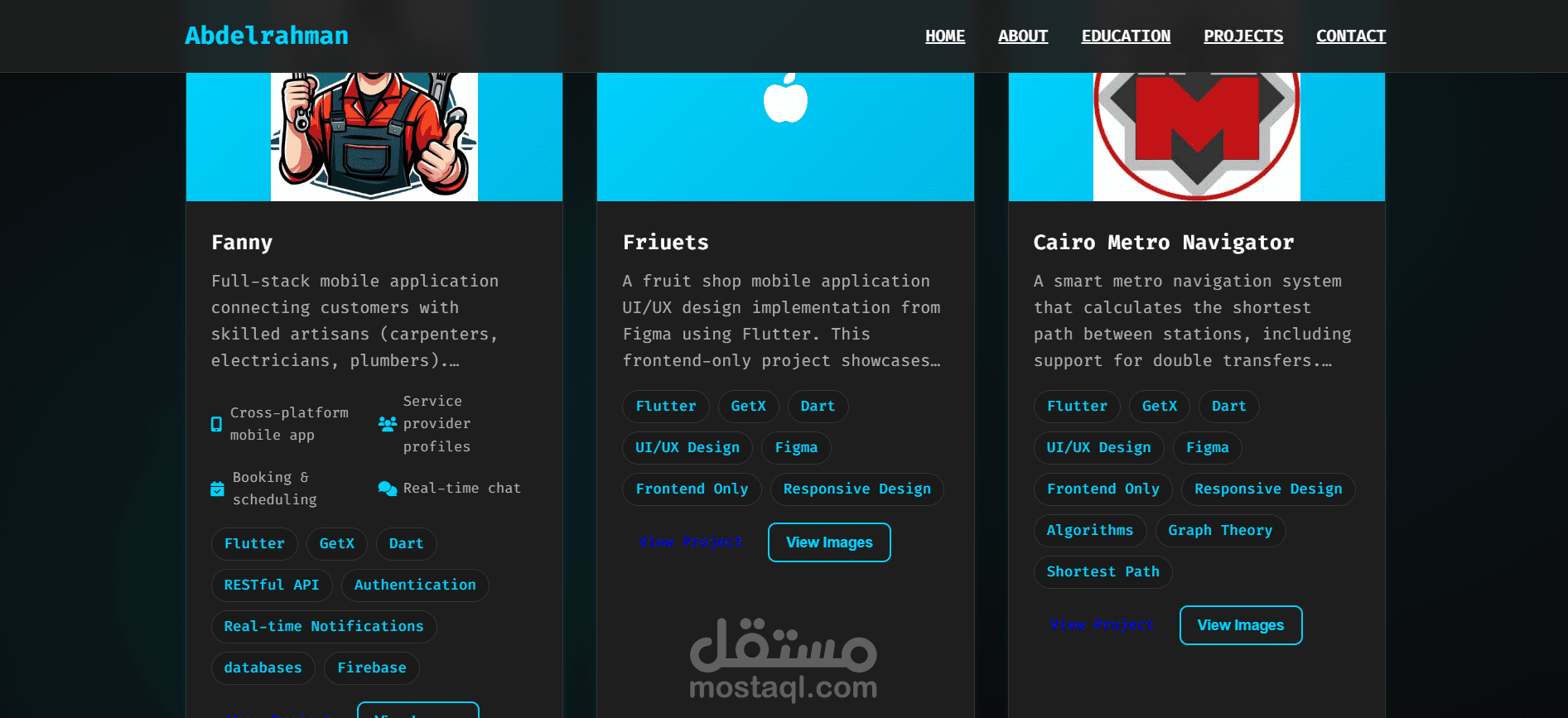Click the Fanny handyman project image
Image resolution: width=1568 pixels, height=718 pixels.
(x=374, y=137)
